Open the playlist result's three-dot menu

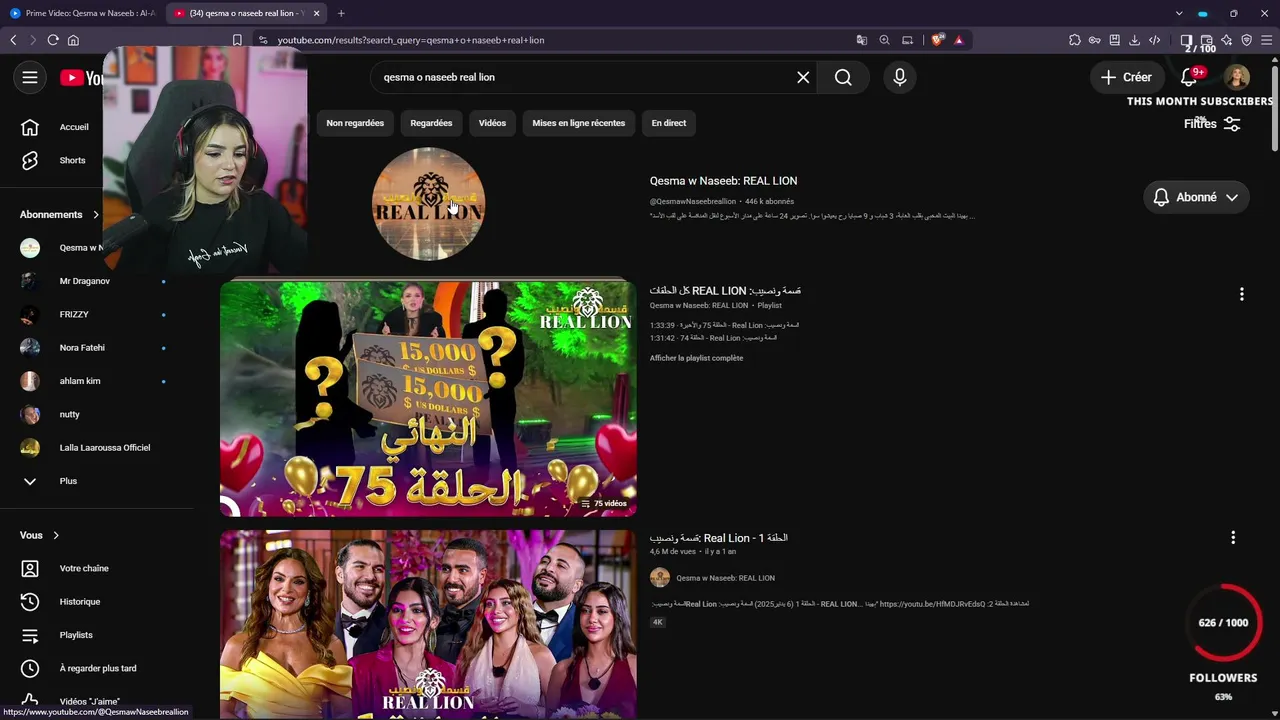click(1241, 294)
